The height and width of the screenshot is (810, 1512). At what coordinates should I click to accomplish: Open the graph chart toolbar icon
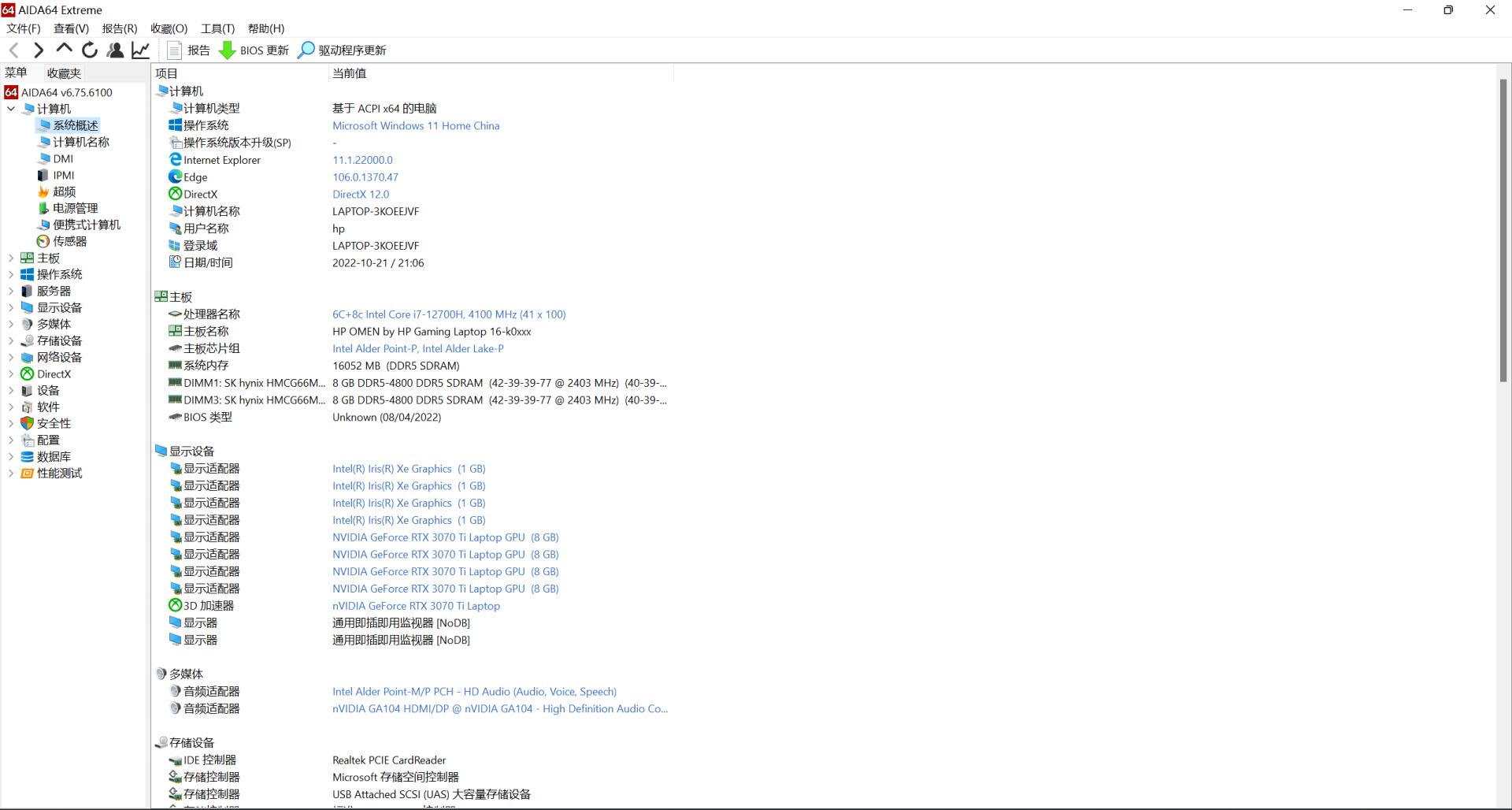(140, 50)
